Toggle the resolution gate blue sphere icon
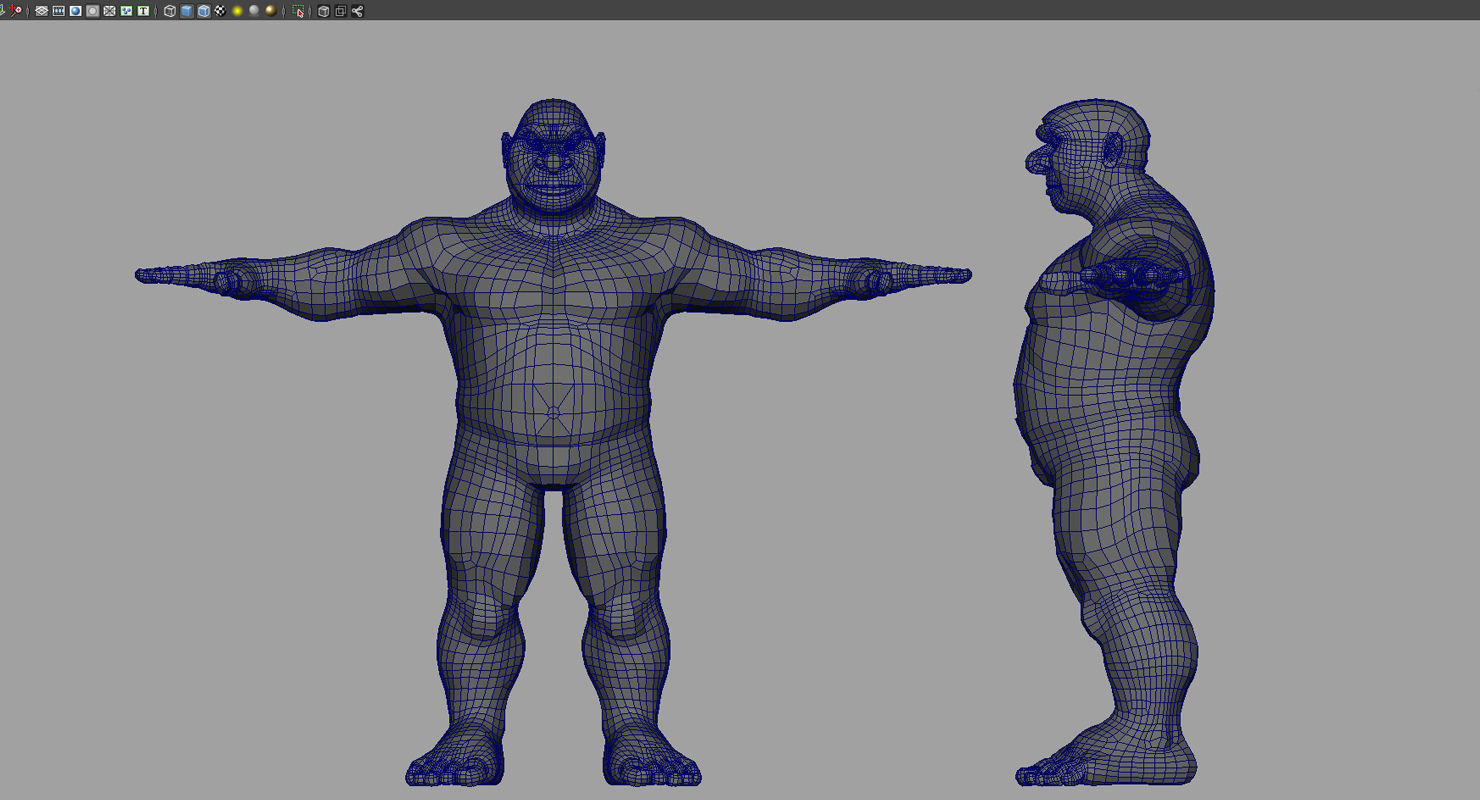This screenshot has height=800, width=1480. (x=75, y=11)
